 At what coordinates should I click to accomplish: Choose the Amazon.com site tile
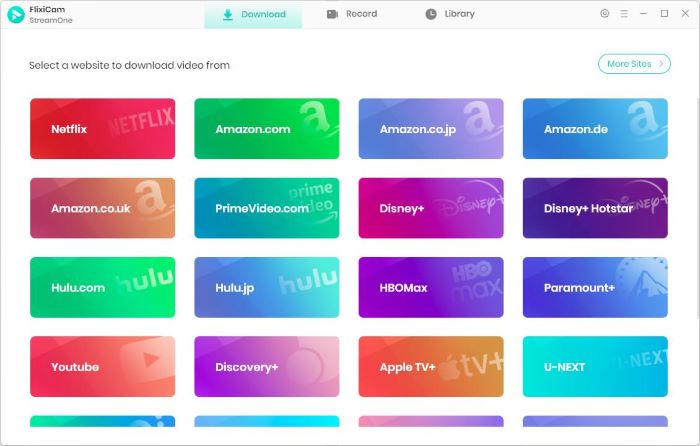(267, 129)
